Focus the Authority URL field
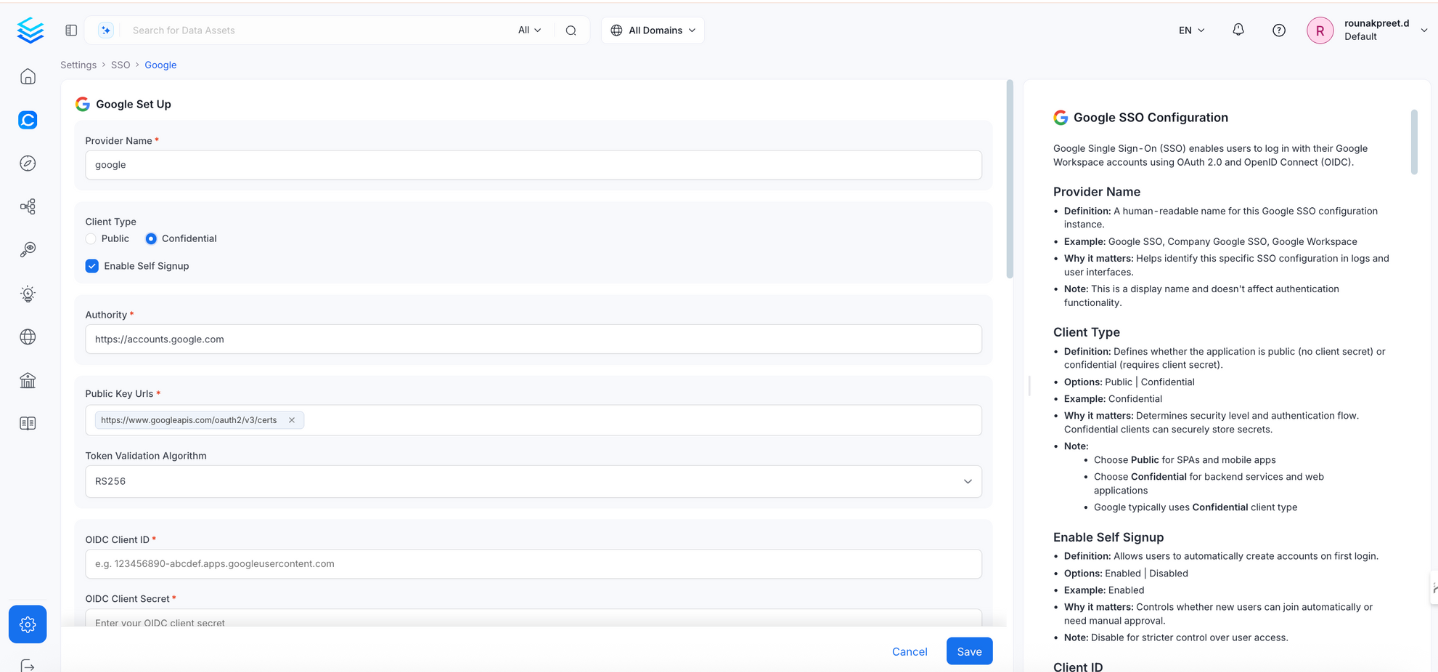The image size is (1438, 672). [x=533, y=339]
